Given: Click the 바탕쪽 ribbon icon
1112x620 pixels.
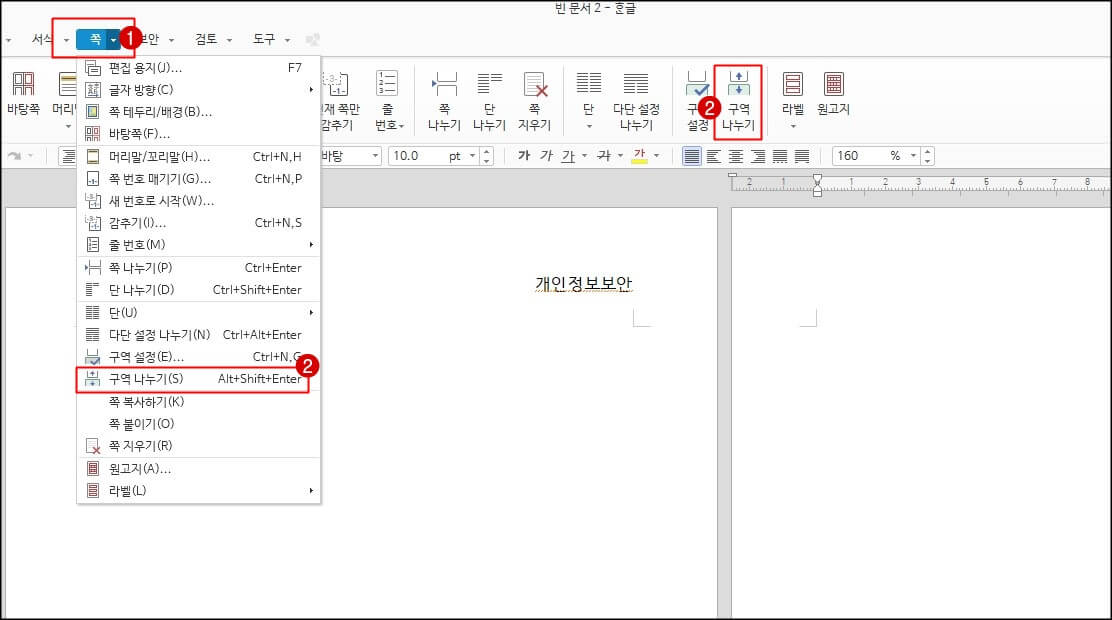Looking at the screenshot, I should pos(23,94).
